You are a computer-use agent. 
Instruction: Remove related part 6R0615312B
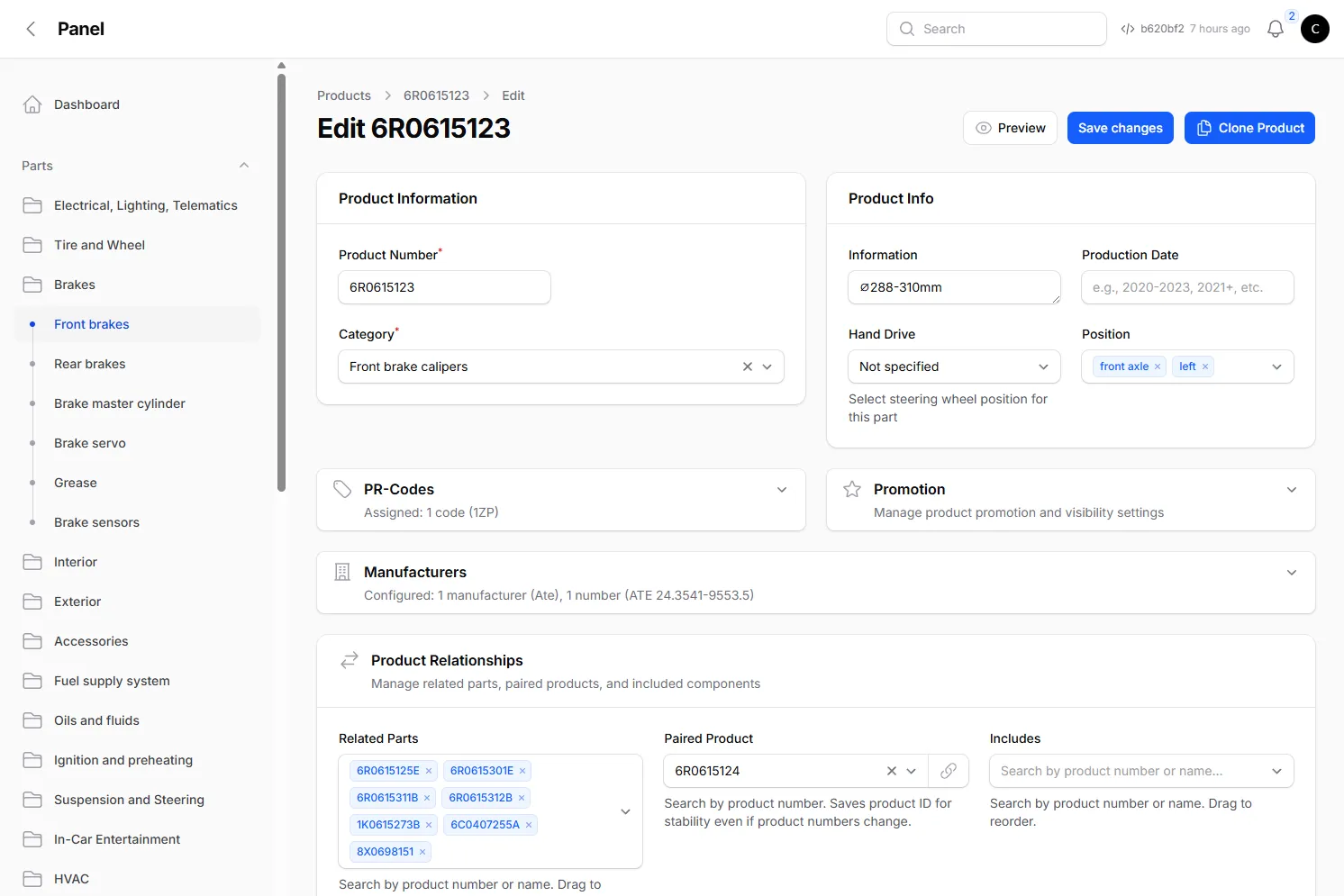[x=522, y=798]
